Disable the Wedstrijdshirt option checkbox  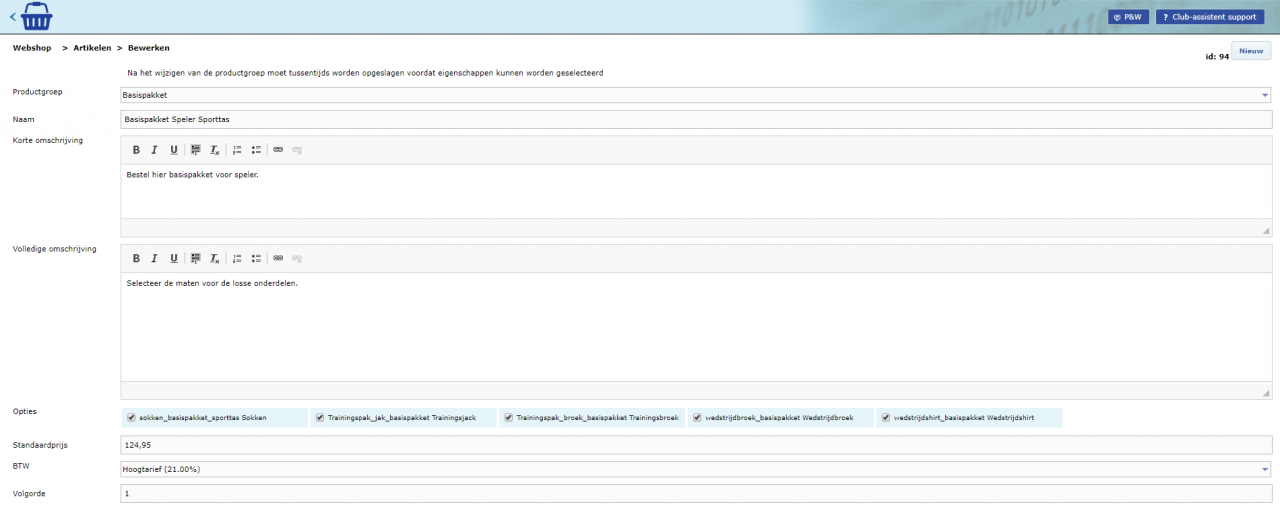885,417
